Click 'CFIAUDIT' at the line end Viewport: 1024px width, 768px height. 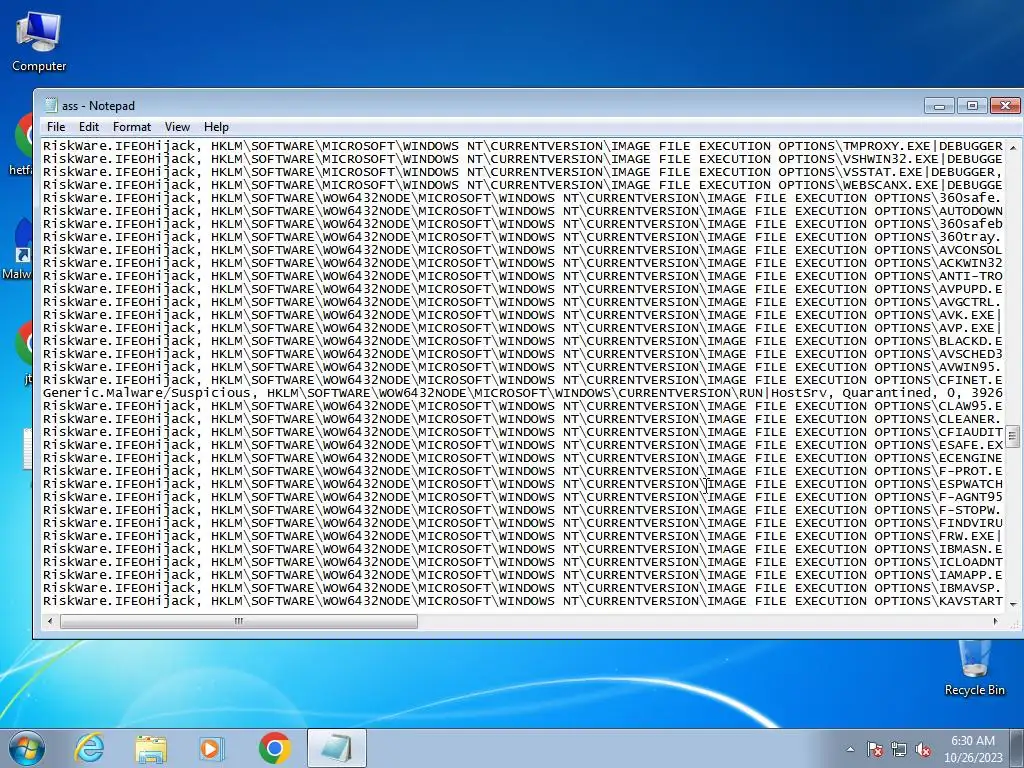[x=970, y=432]
